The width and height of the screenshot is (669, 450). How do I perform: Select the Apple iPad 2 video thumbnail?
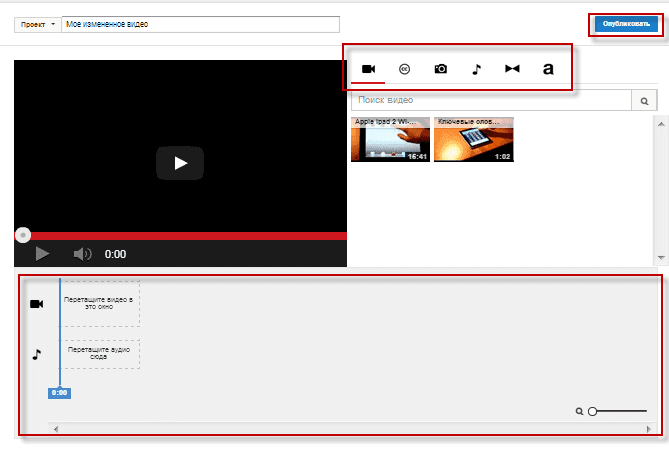click(x=390, y=139)
